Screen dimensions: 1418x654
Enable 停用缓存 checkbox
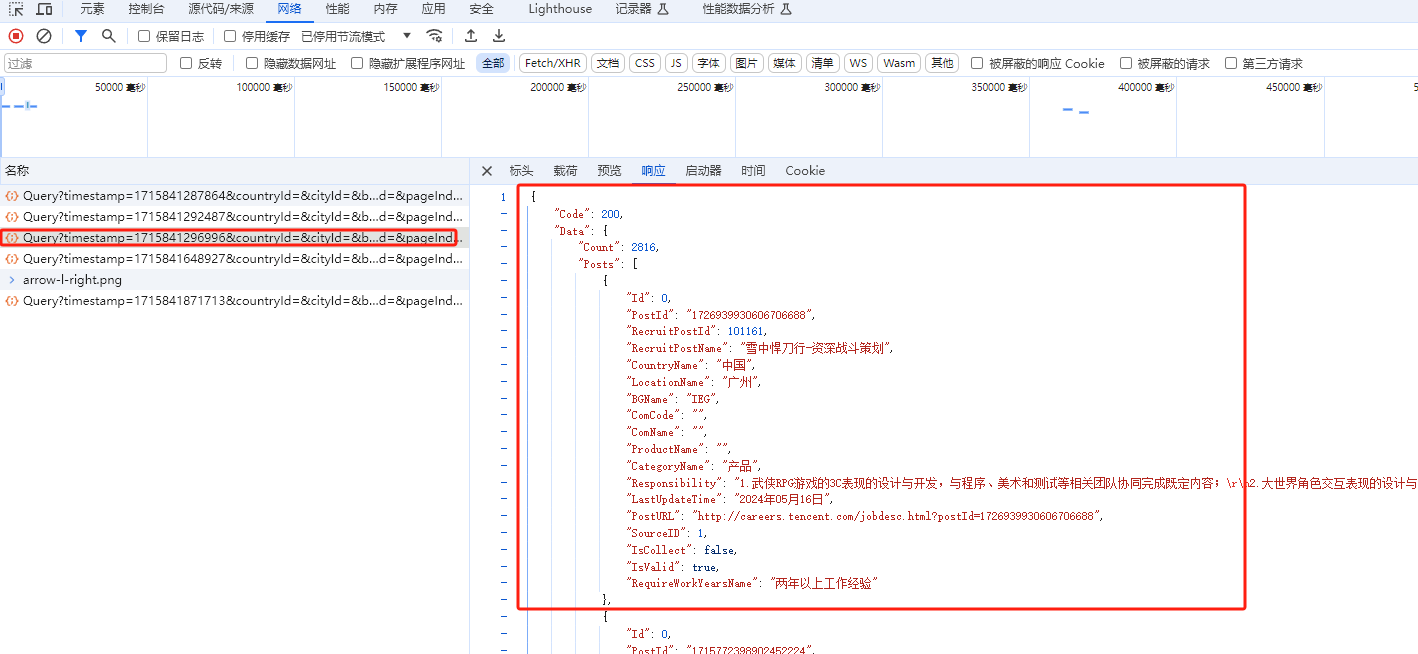(230, 36)
